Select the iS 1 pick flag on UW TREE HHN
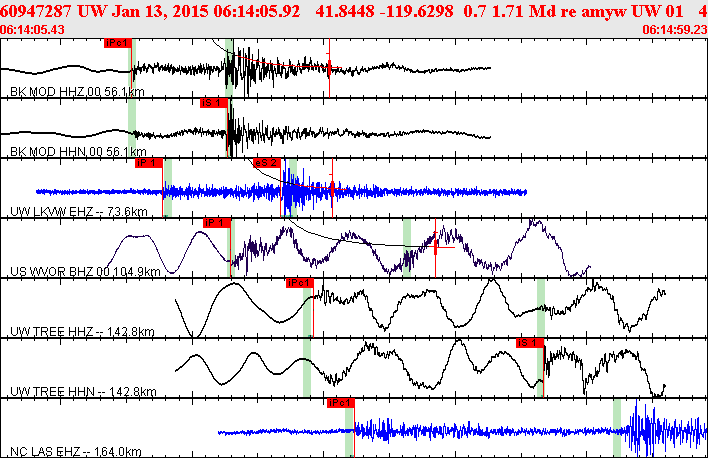This screenshot has width=708, height=458. point(530,343)
